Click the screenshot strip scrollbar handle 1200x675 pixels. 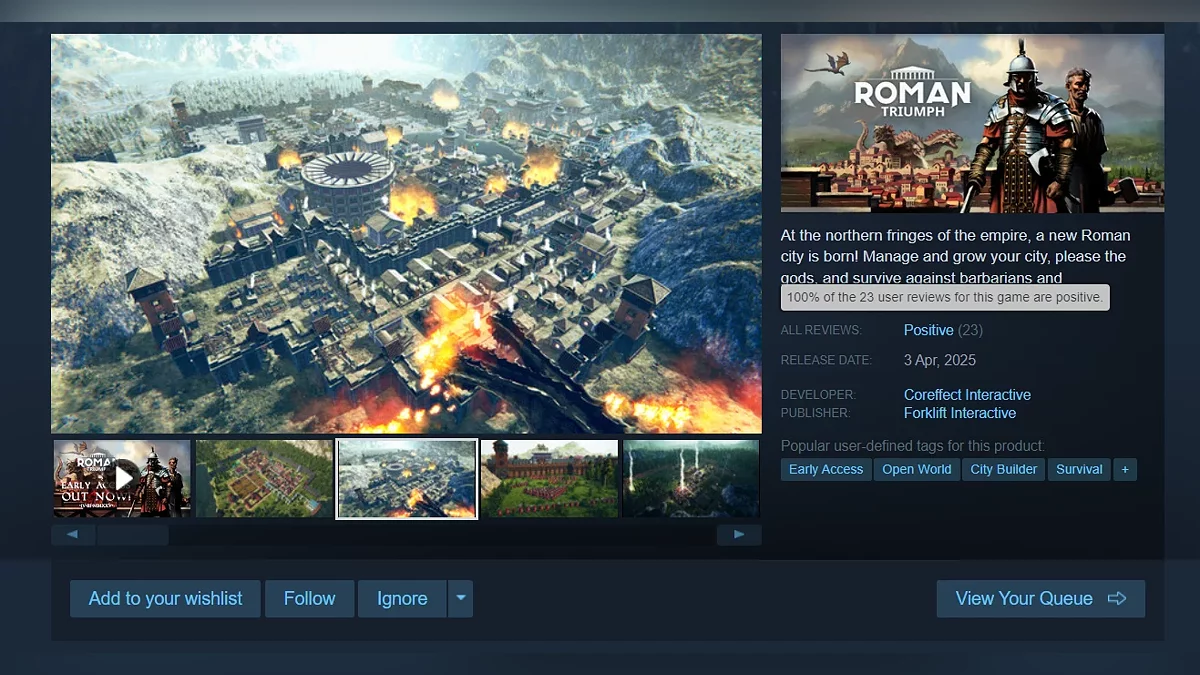(x=133, y=535)
